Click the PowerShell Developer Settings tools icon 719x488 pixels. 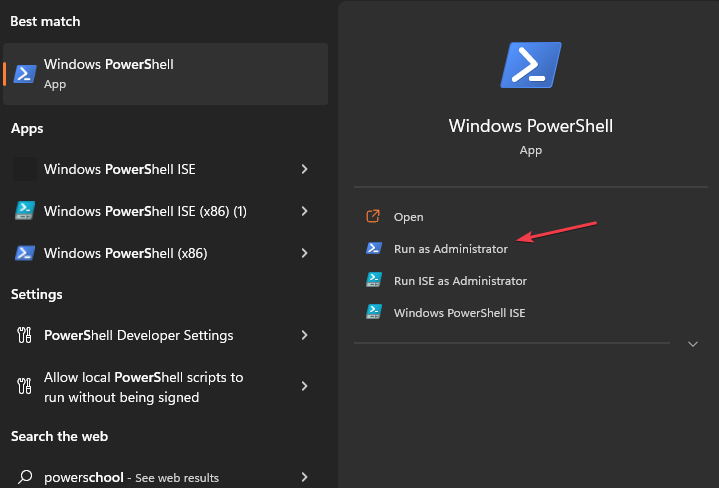coord(24,335)
